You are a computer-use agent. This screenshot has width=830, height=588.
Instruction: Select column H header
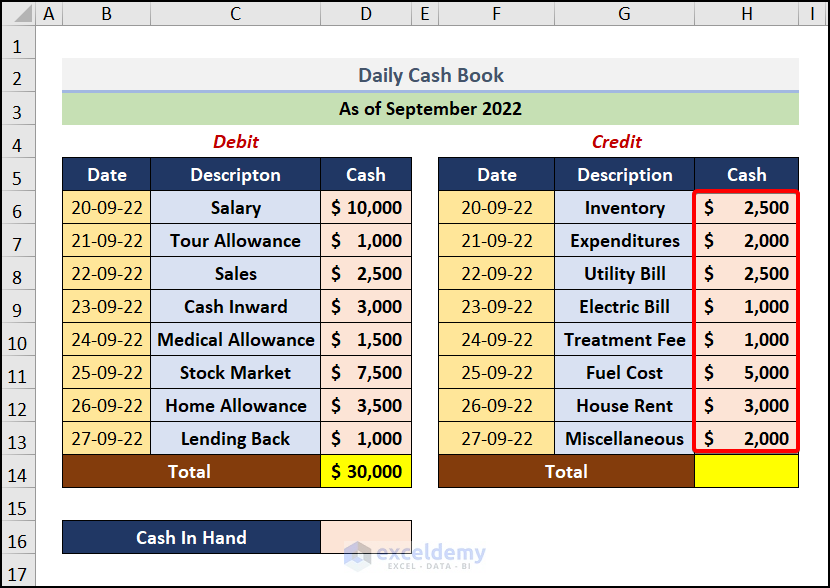point(746,13)
